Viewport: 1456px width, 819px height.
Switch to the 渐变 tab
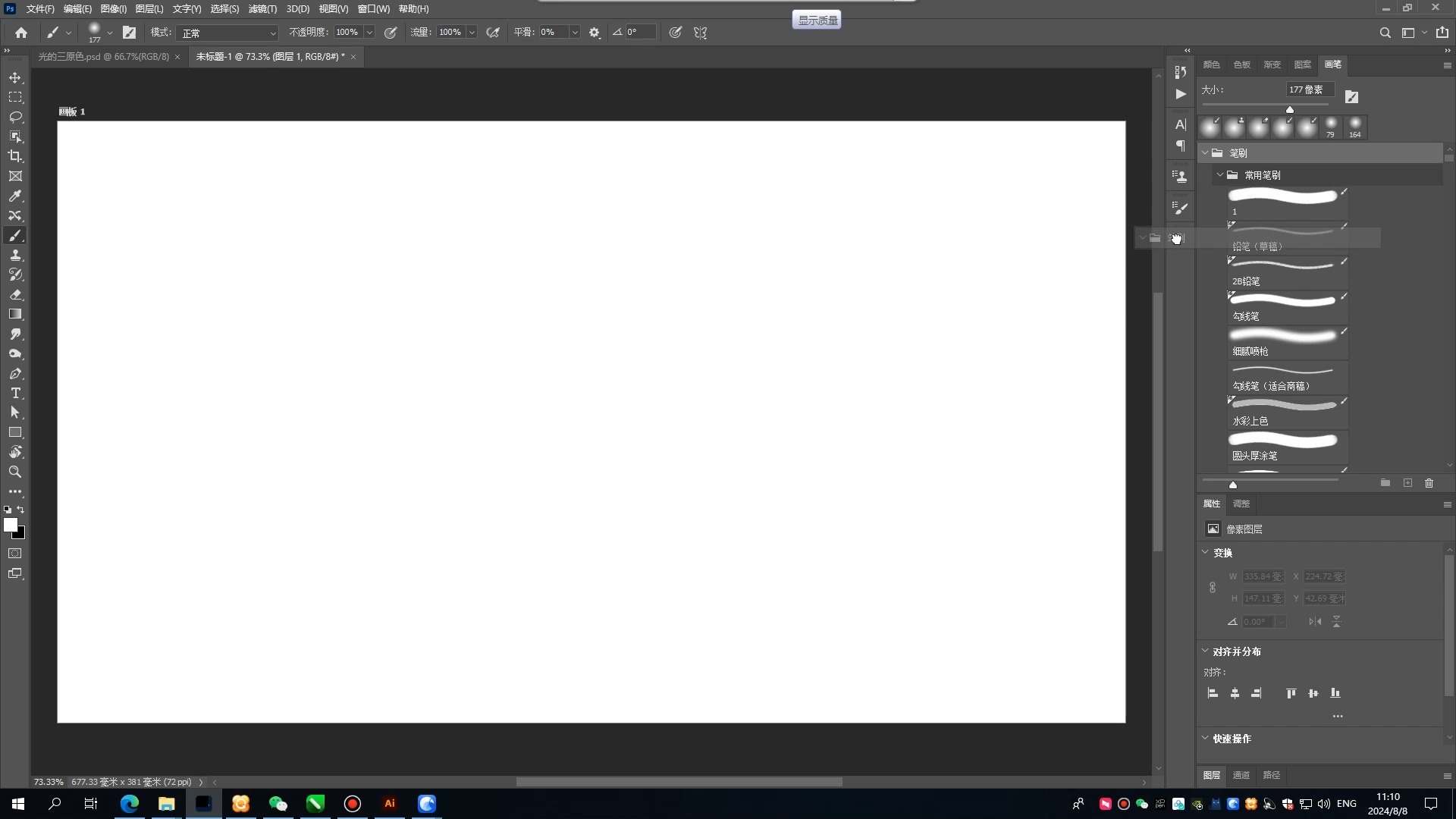[1272, 64]
